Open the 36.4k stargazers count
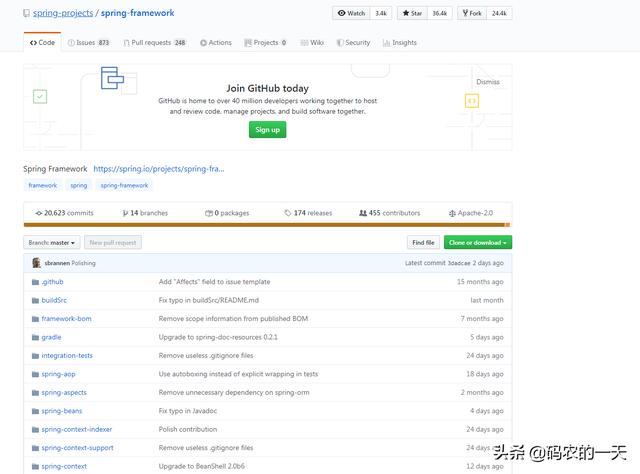This screenshot has height=474, width=640. click(440, 13)
